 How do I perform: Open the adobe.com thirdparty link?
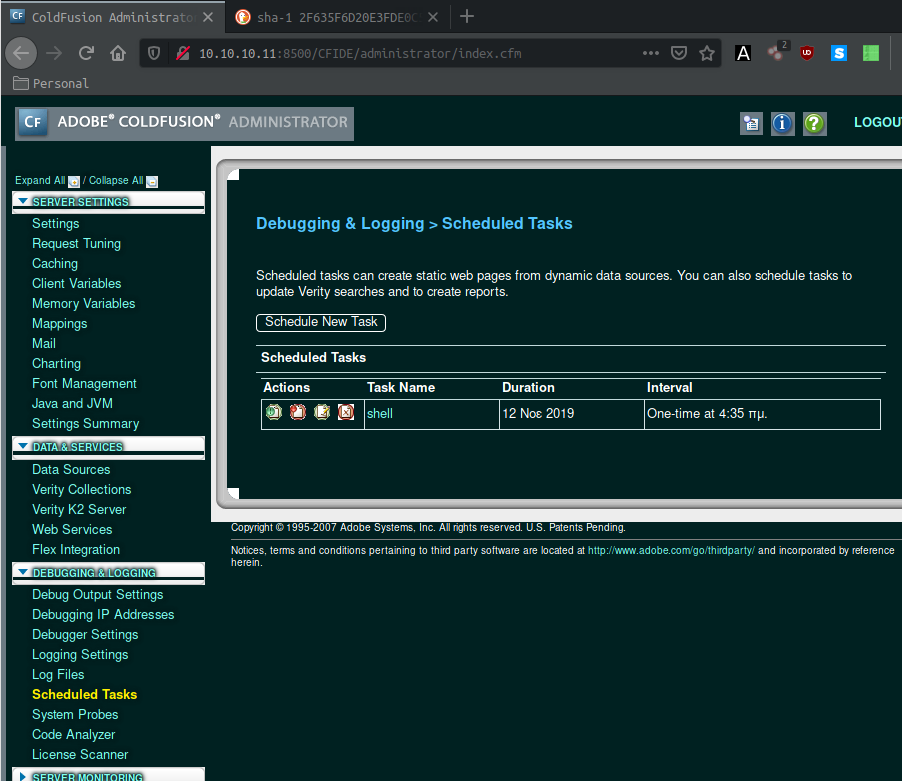coord(671,550)
